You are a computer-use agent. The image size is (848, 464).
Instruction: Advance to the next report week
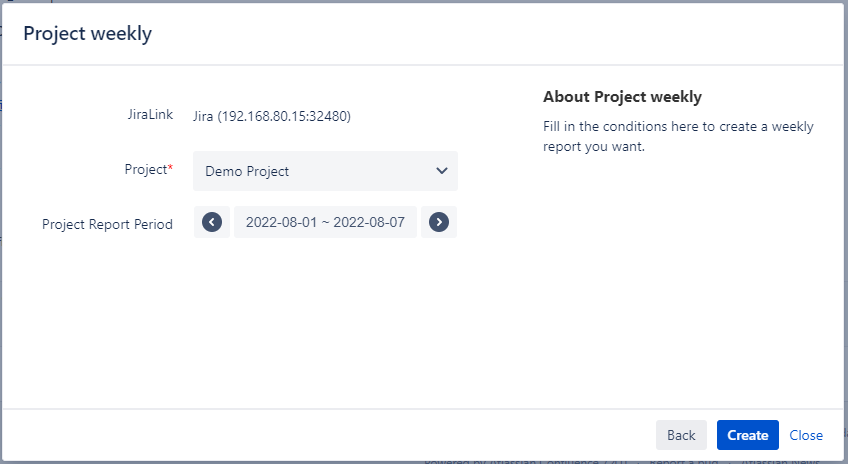pyautogui.click(x=438, y=222)
